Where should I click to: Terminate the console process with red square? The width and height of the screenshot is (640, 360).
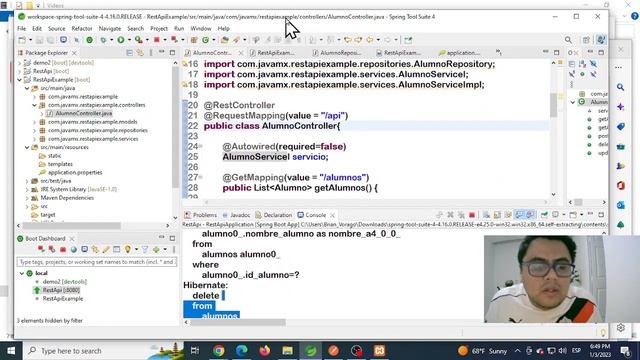click(472, 215)
